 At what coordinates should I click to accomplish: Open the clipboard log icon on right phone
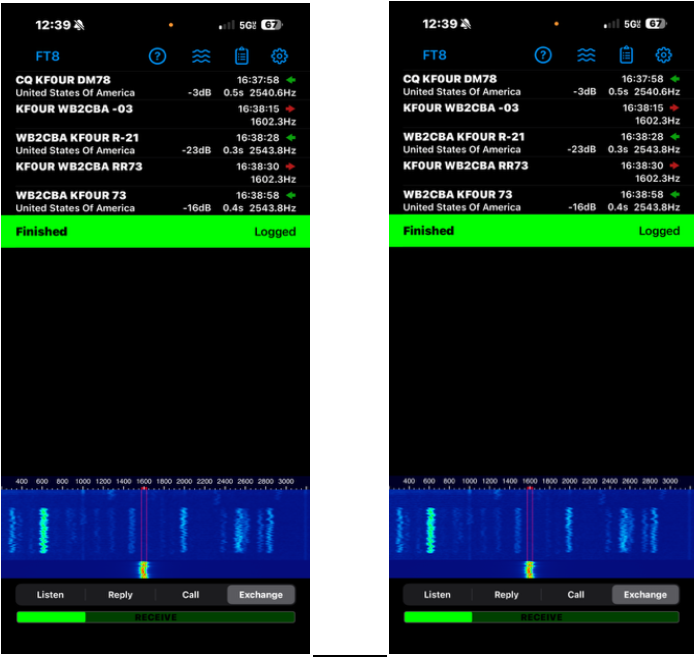point(626,55)
